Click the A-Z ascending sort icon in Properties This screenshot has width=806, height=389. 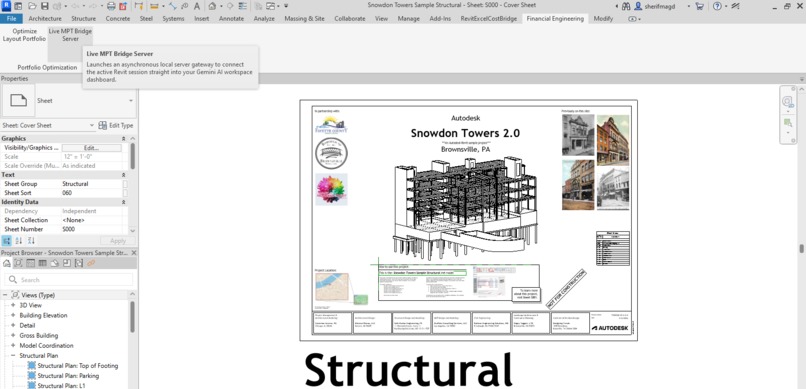[19, 240]
